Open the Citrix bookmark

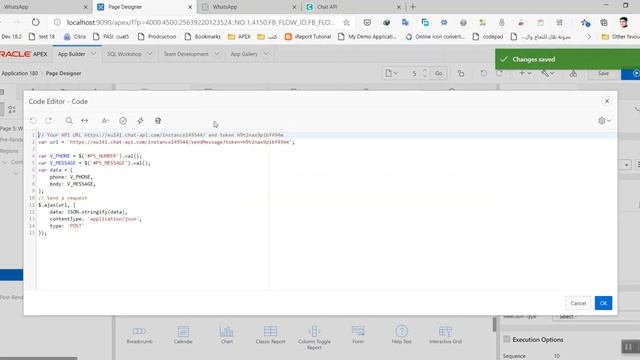(x=75, y=36)
